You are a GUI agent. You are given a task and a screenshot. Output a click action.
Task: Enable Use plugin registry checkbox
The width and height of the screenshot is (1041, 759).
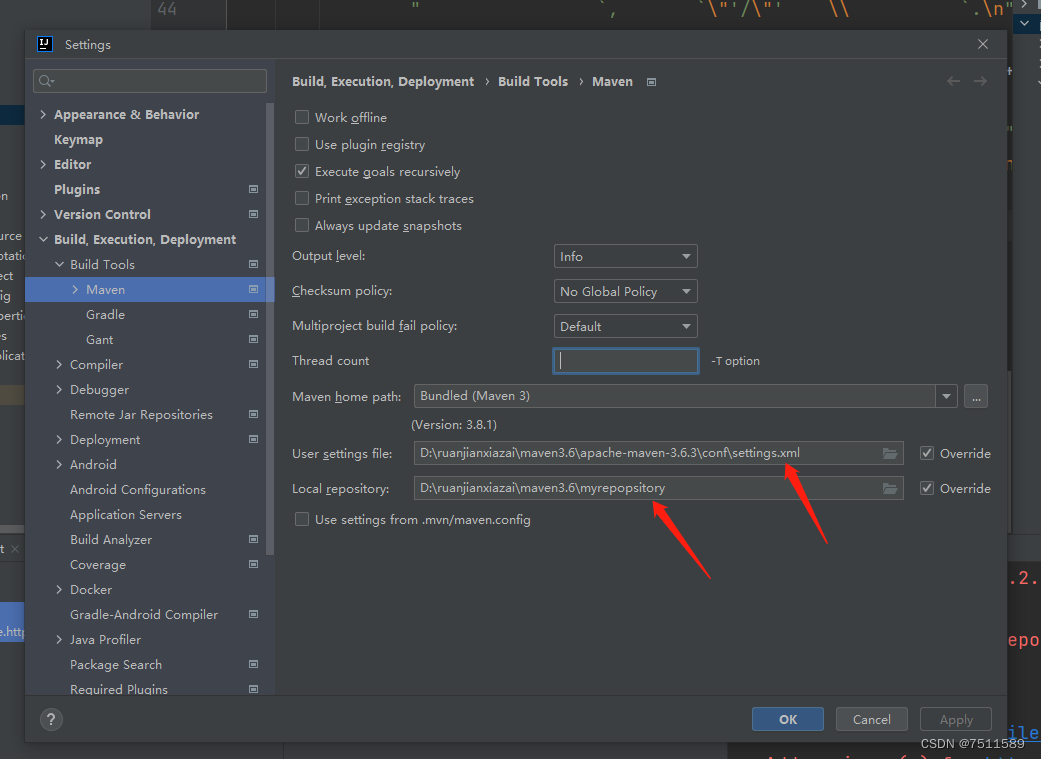pos(302,144)
